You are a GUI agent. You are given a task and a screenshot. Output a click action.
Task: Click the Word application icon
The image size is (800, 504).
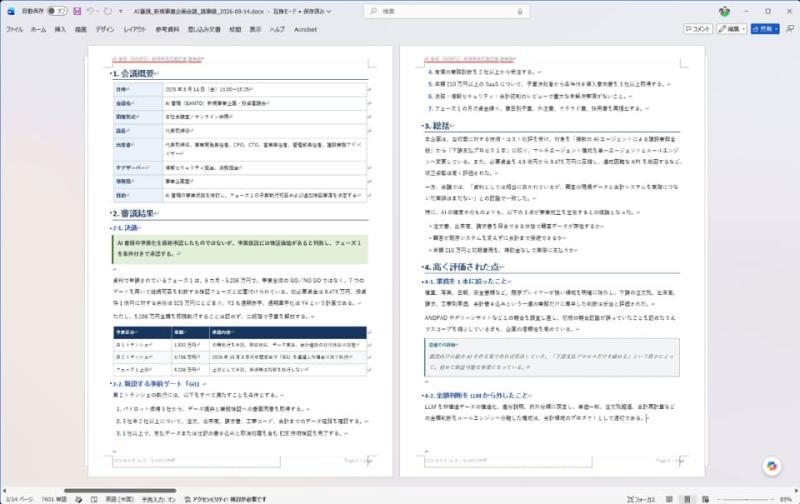[11, 11]
